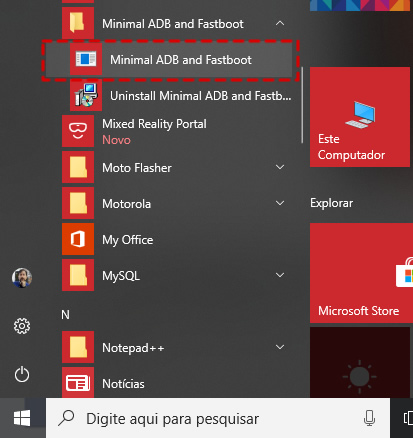This screenshot has width=413, height=438.
Task: Select the letter N section header
Action: [x=65, y=315]
